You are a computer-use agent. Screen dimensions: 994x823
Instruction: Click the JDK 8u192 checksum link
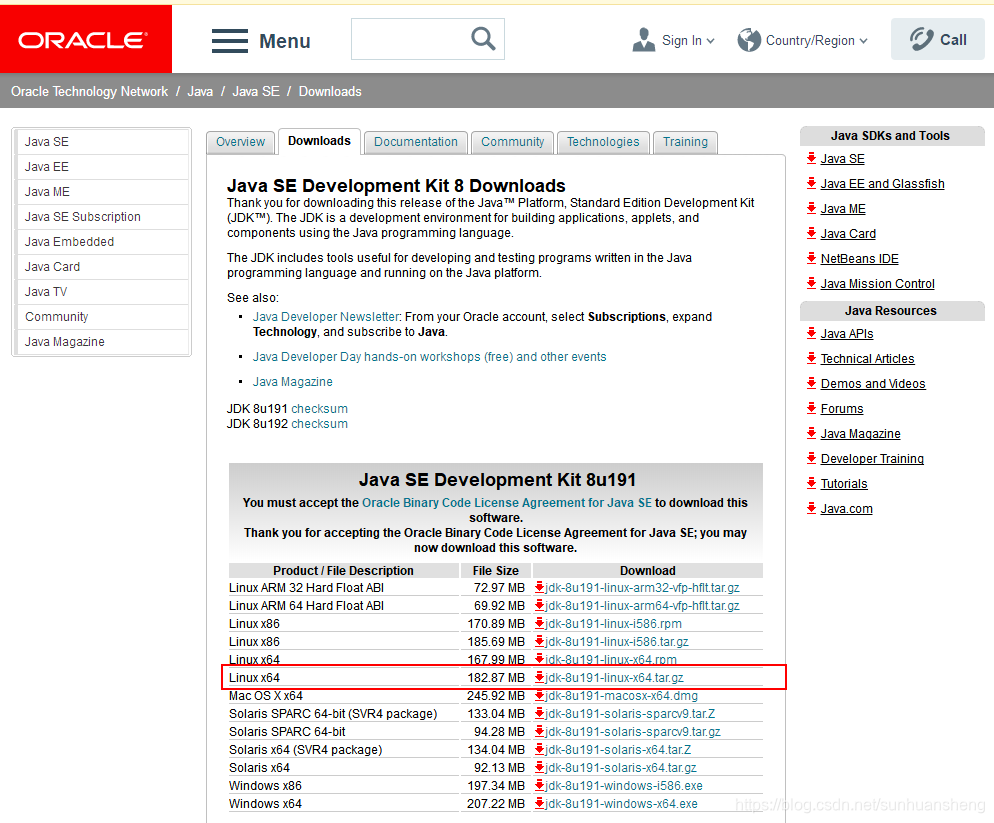(x=320, y=423)
